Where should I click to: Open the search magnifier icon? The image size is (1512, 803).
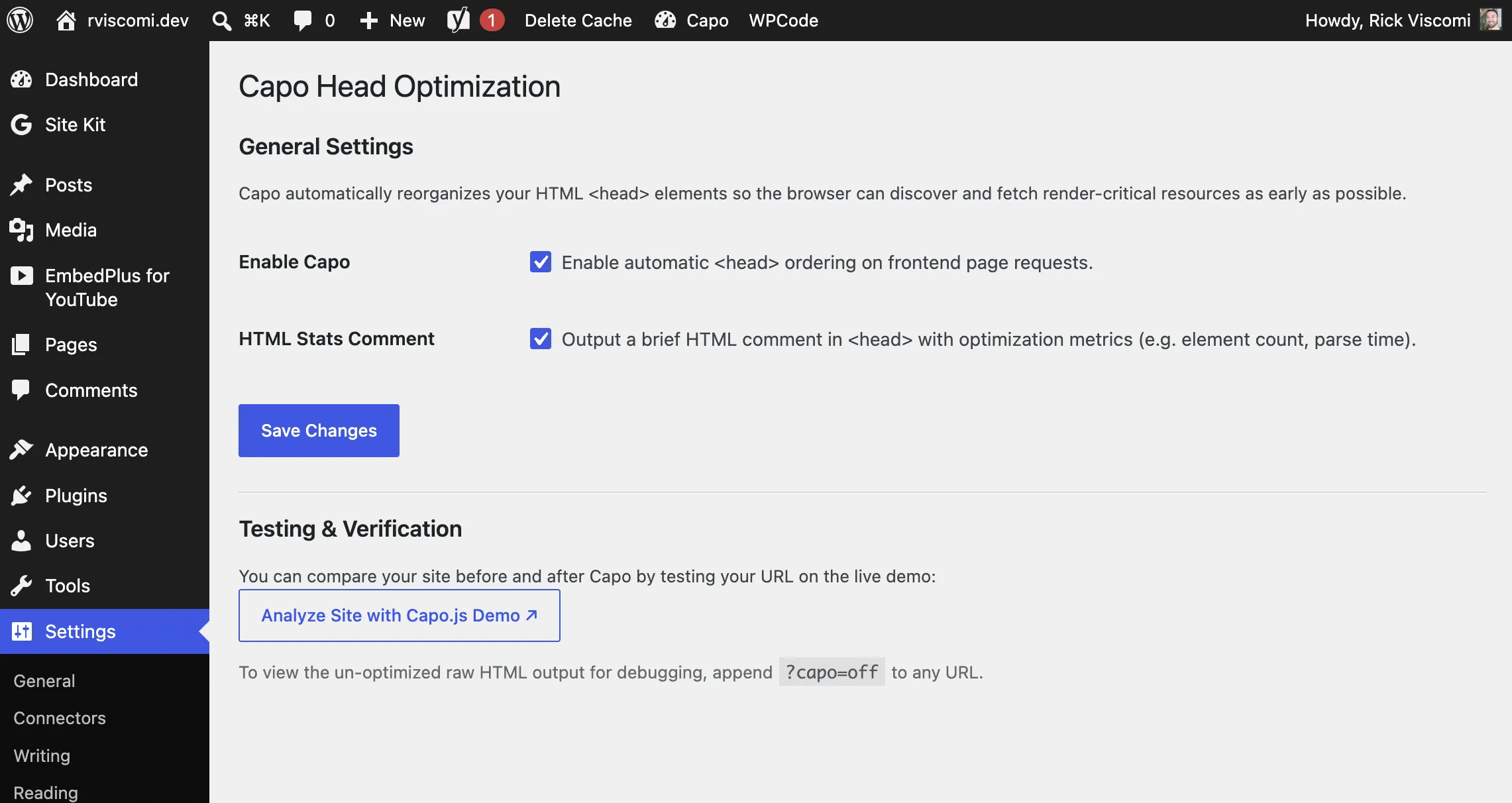point(222,21)
